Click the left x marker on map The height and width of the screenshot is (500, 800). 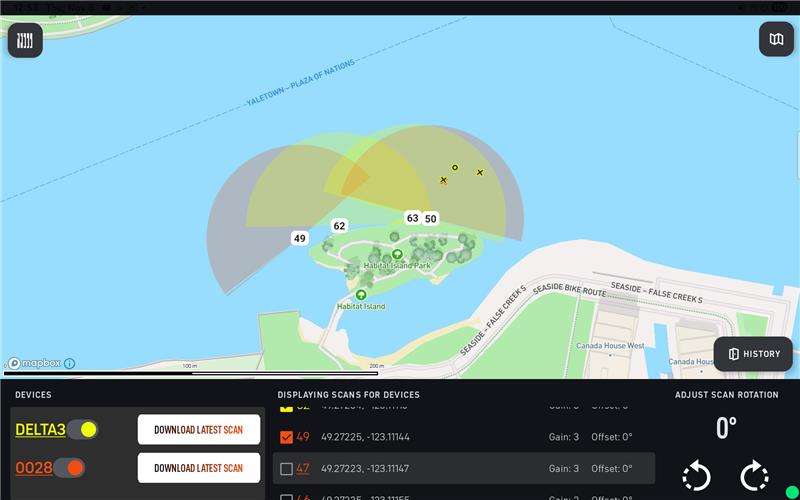[443, 180]
